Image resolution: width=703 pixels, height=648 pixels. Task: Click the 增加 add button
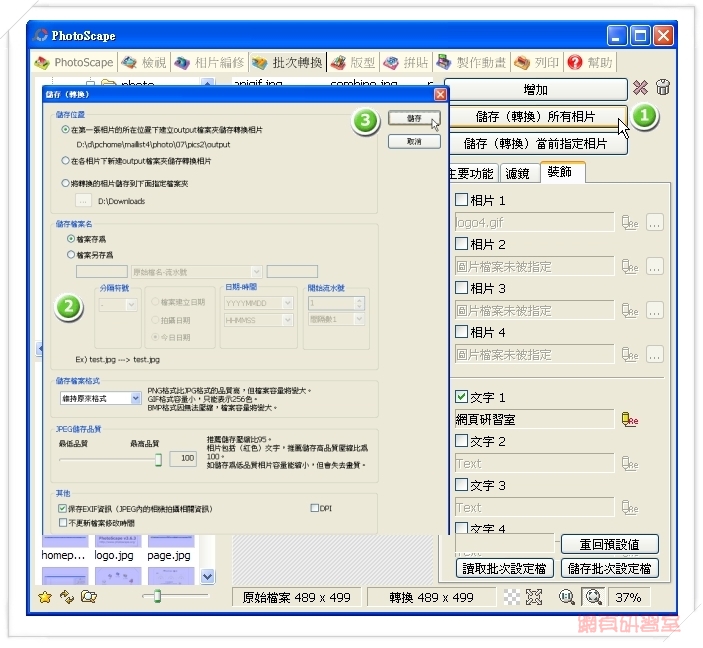(x=536, y=90)
